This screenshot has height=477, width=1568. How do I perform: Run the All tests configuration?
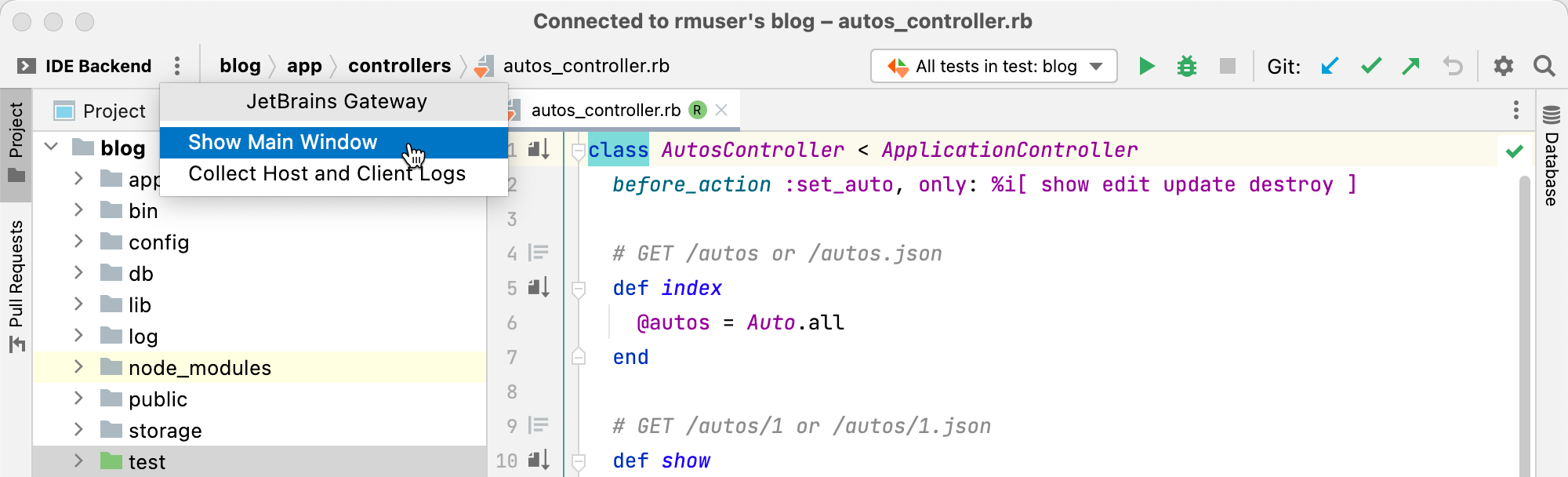pyautogui.click(x=1146, y=66)
